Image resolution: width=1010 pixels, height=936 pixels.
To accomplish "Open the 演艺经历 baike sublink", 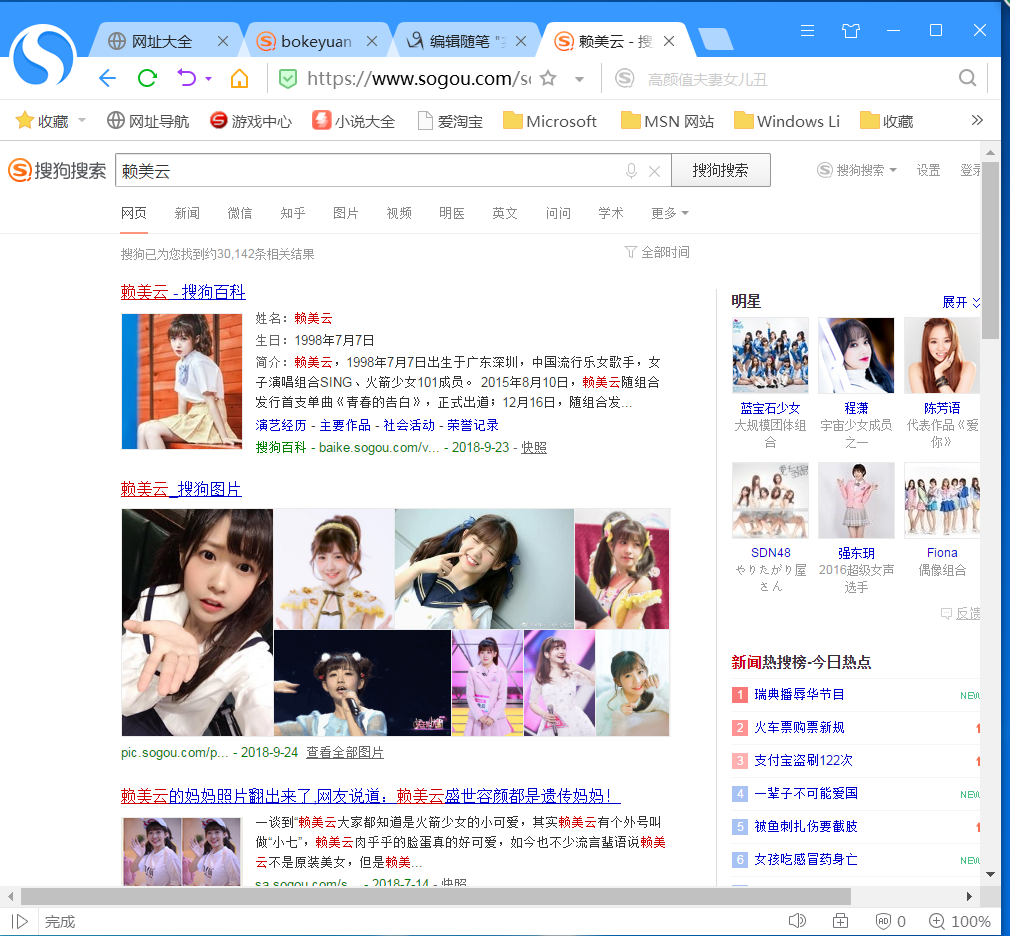I will coord(281,425).
